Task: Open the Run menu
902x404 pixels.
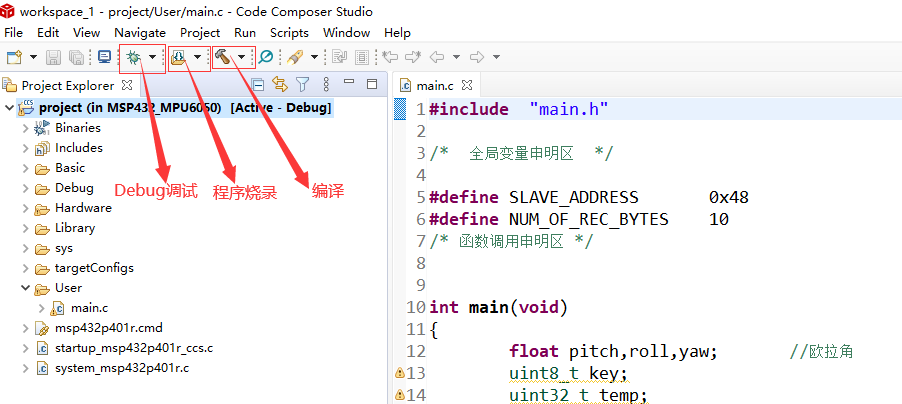Action: click(x=245, y=32)
